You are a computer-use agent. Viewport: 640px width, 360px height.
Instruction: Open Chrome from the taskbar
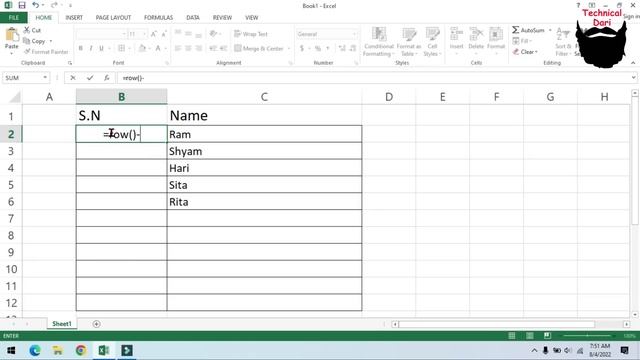[x=81, y=350]
